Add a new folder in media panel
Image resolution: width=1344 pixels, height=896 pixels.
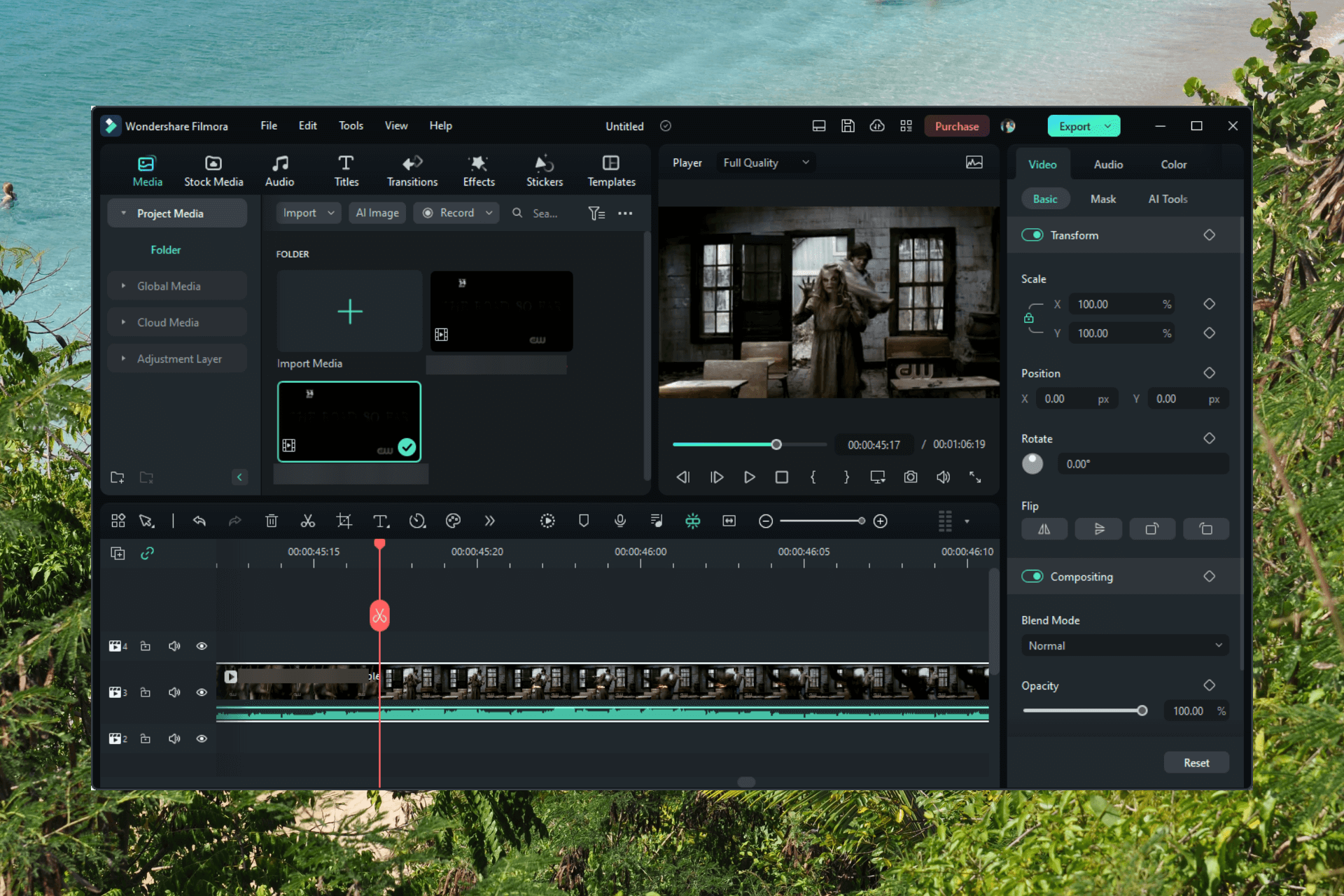[x=118, y=477]
